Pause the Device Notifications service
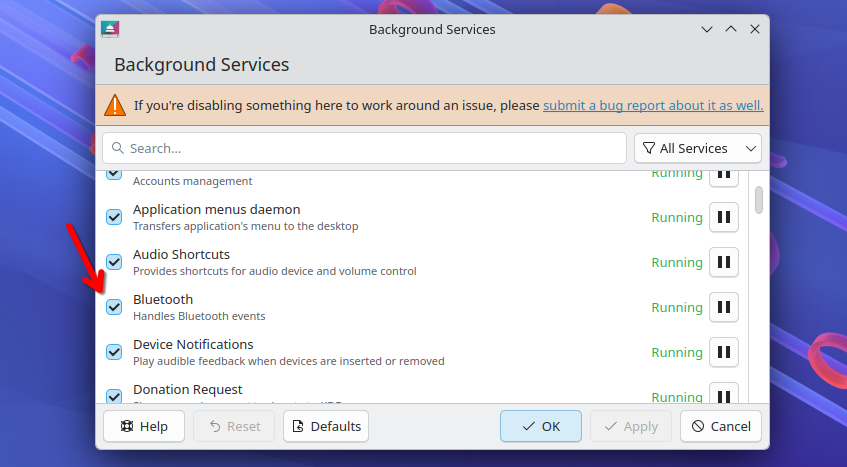Image resolution: width=847 pixels, height=467 pixels. click(724, 352)
